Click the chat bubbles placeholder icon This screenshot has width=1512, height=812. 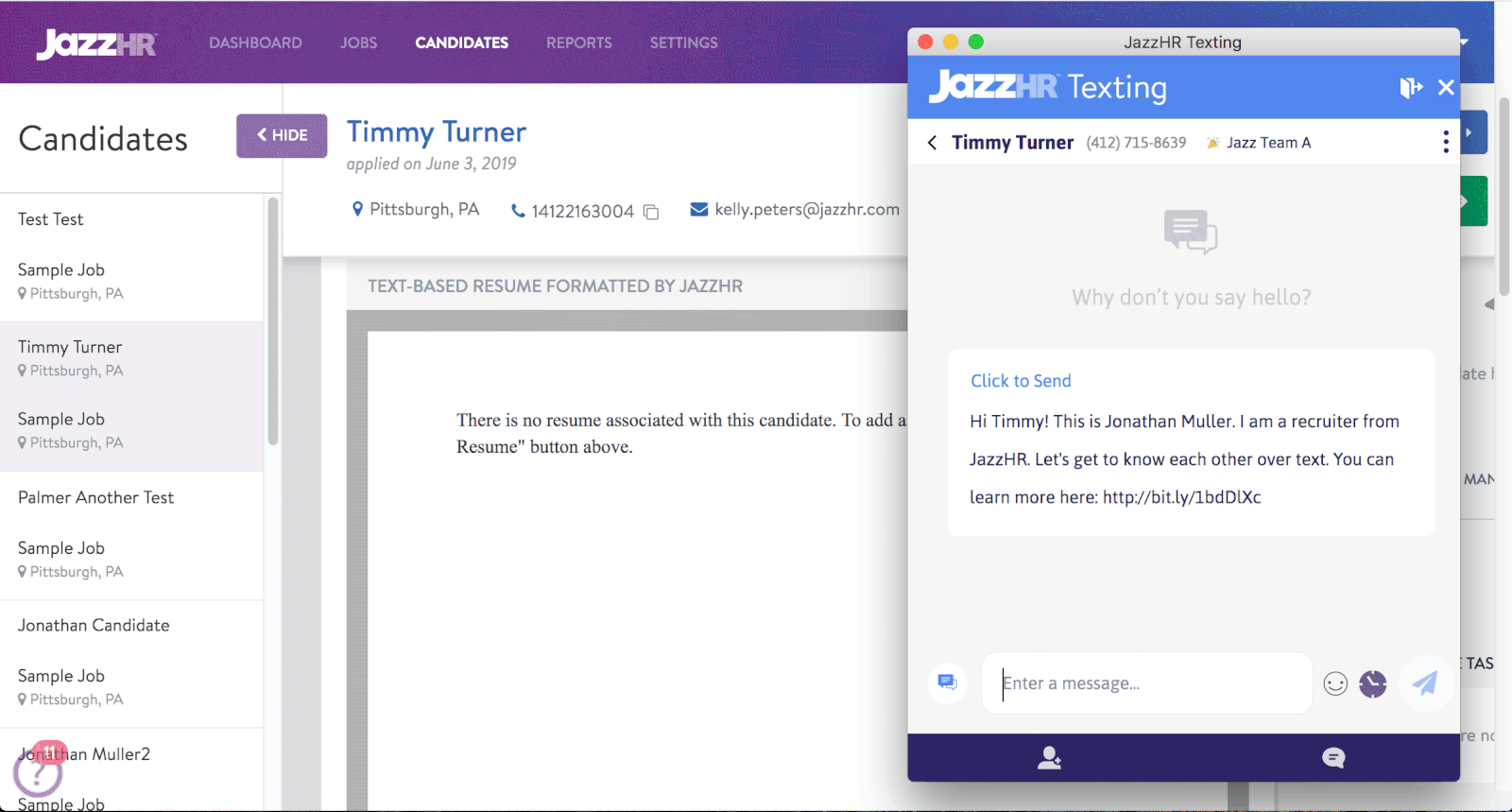(1191, 232)
